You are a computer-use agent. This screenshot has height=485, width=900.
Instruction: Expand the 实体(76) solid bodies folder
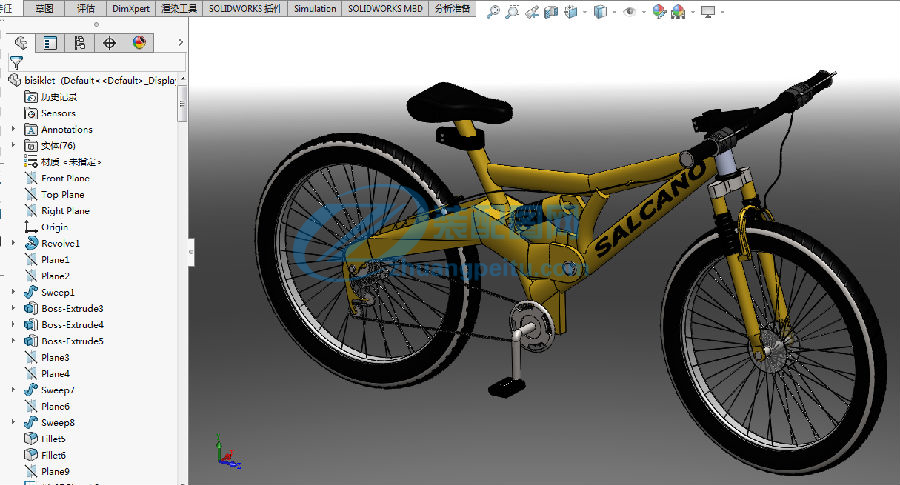[x=13, y=145]
